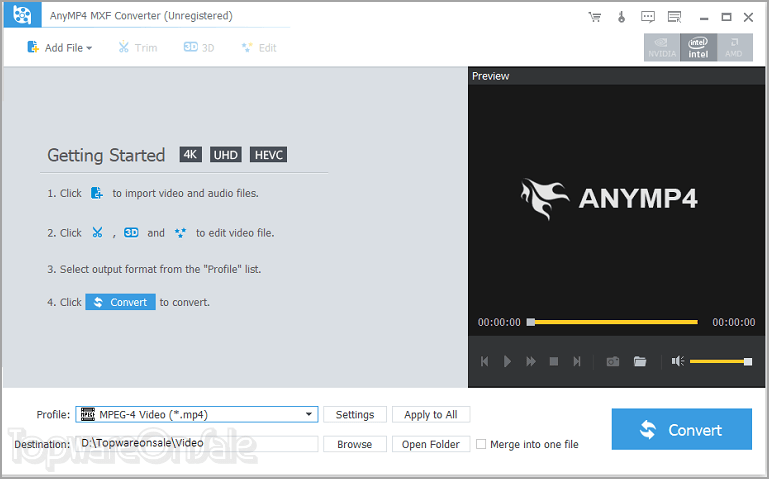Open the snapshot folder icon
The image size is (769, 479).
pos(640,361)
